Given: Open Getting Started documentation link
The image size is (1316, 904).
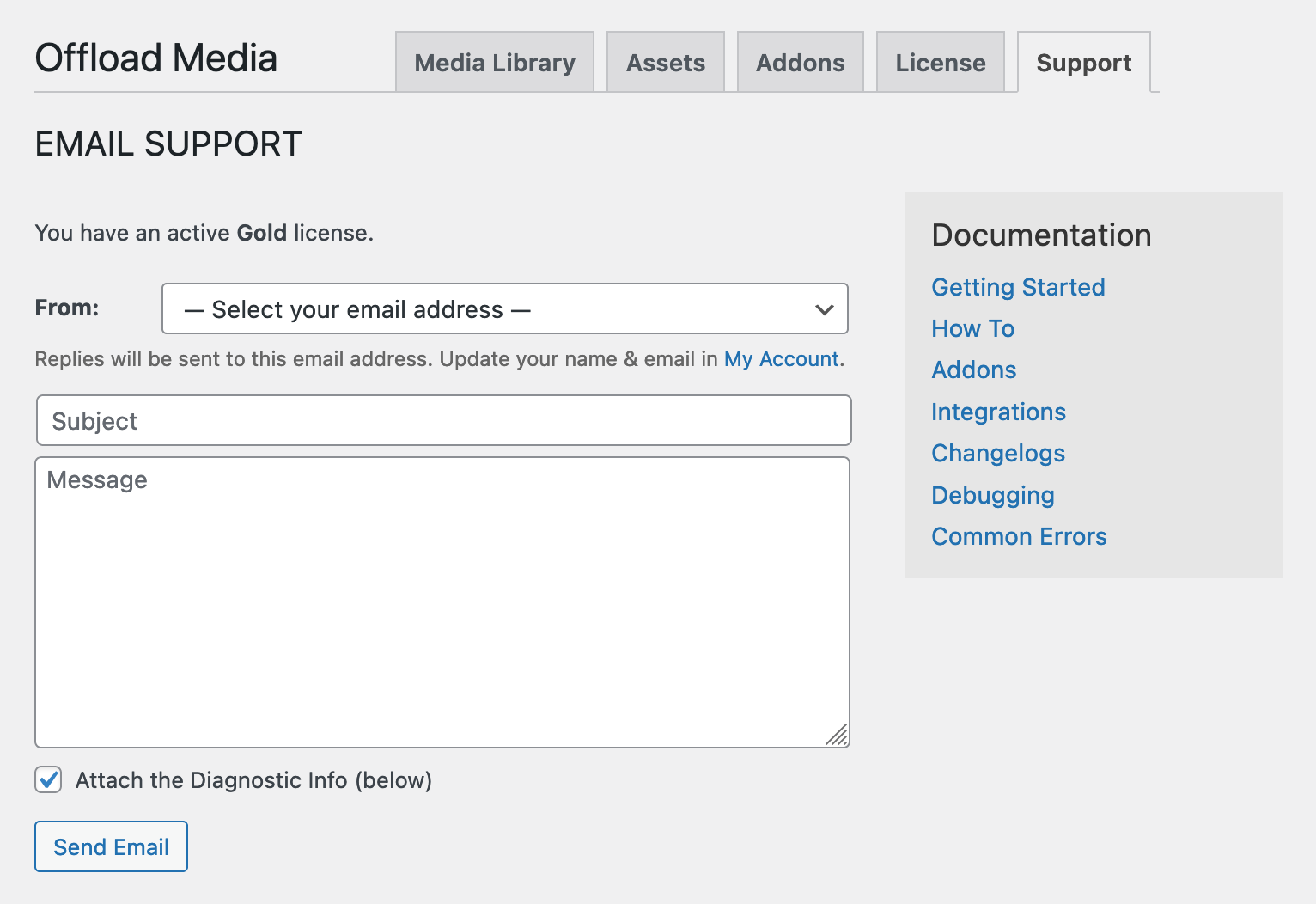Looking at the screenshot, I should [x=1019, y=287].
